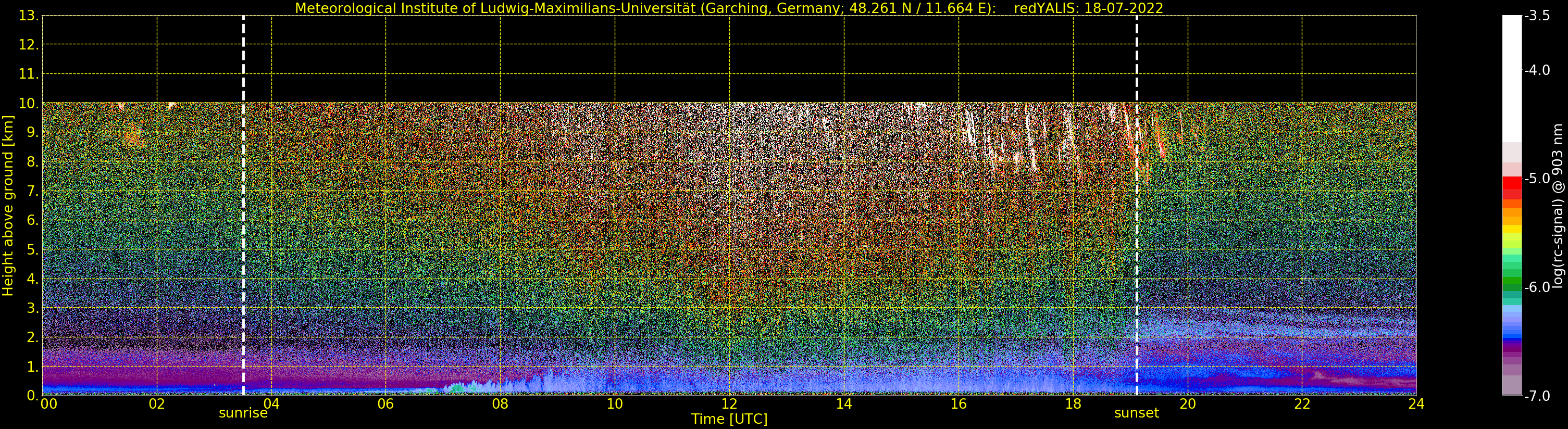Click the time axis tick label '02'
This screenshot has height=429, width=1568.
click(156, 404)
